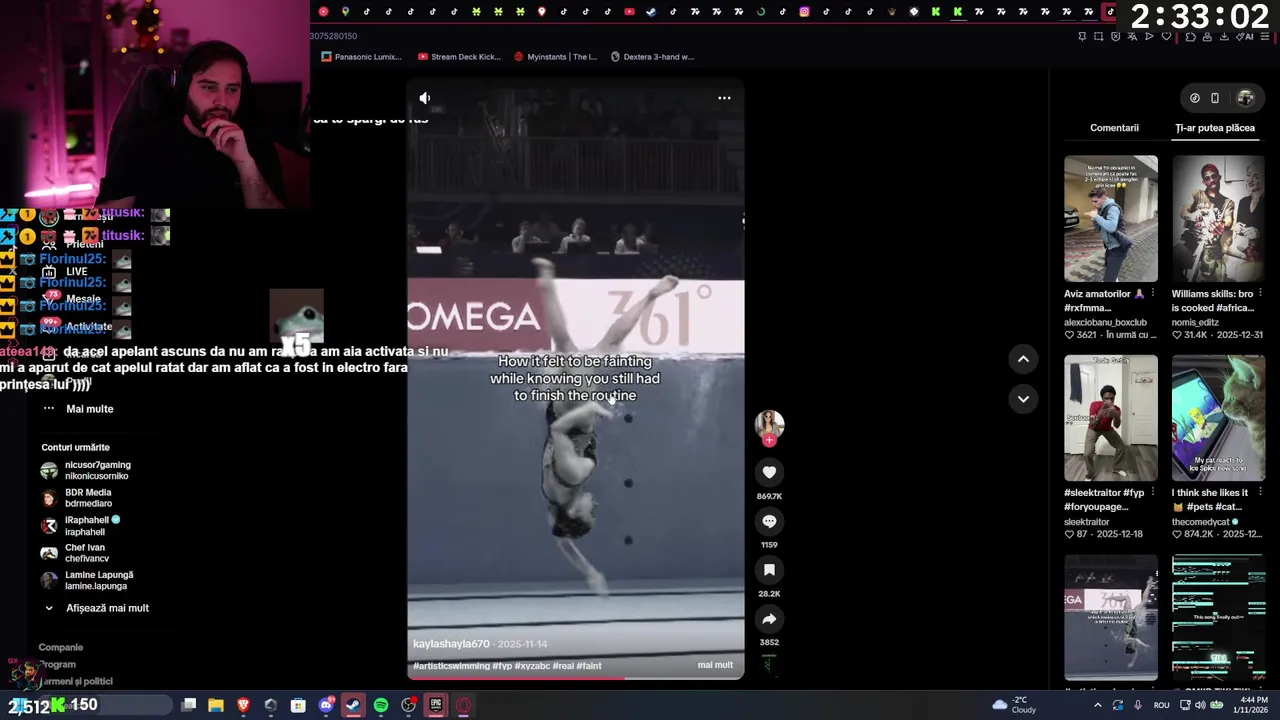Open the iRaphahell followed account

click(x=81, y=526)
